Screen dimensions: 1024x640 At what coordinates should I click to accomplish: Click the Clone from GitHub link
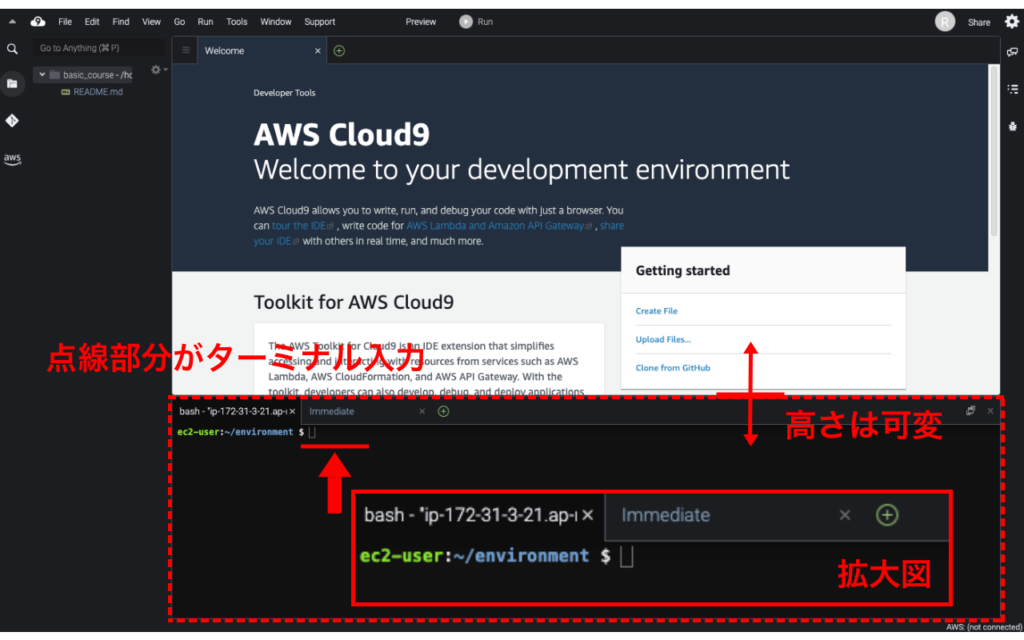point(673,368)
